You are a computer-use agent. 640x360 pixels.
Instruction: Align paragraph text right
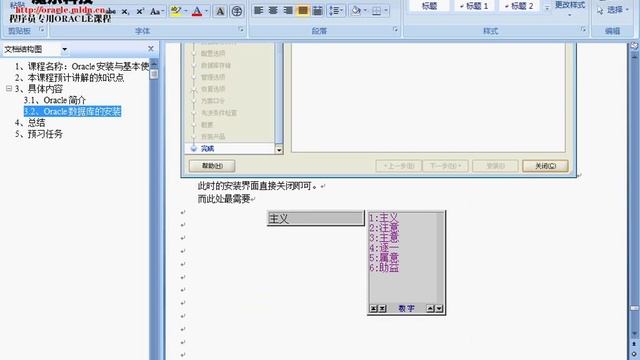click(x=288, y=11)
